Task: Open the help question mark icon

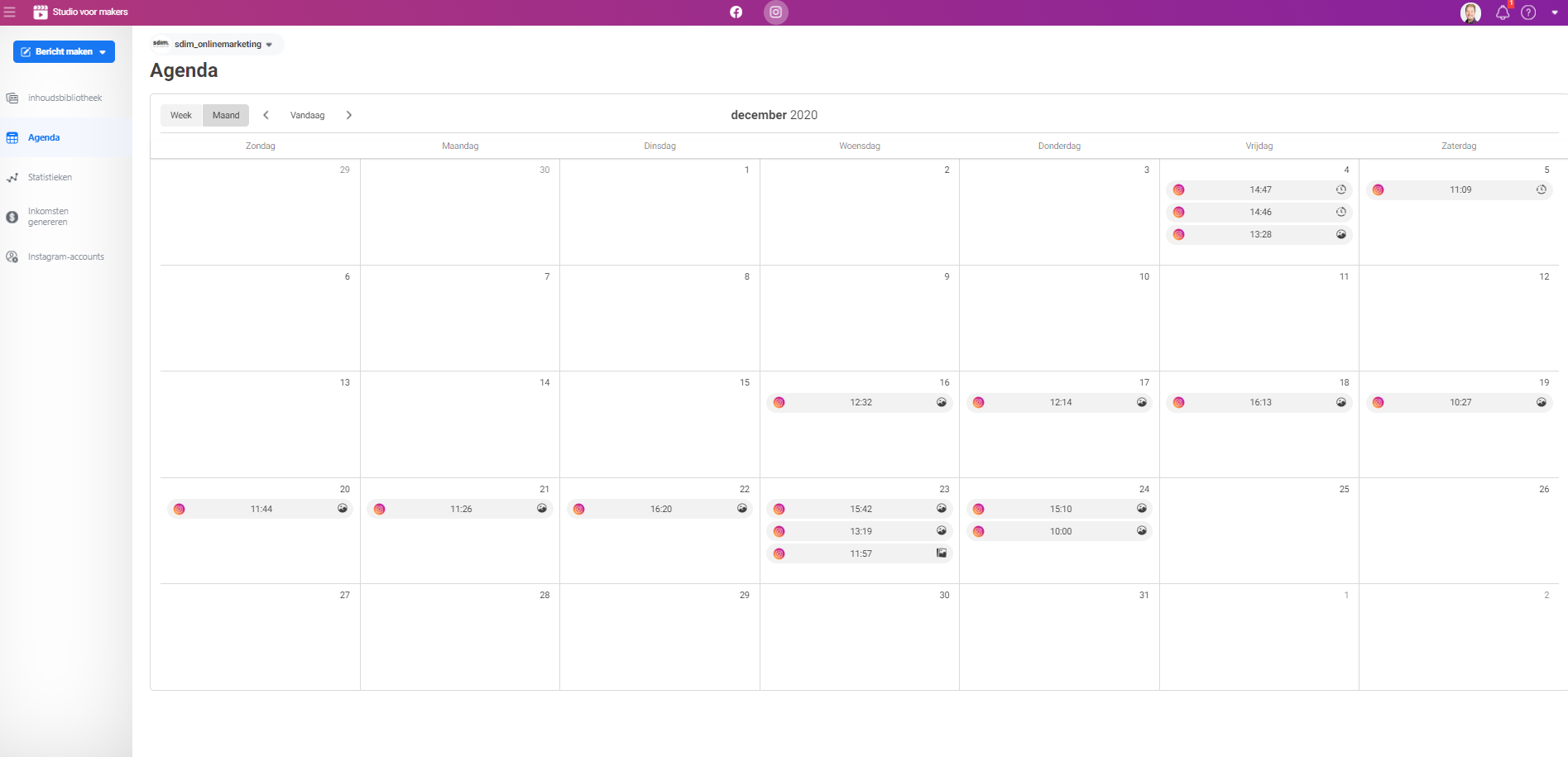Action: tap(1528, 12)
